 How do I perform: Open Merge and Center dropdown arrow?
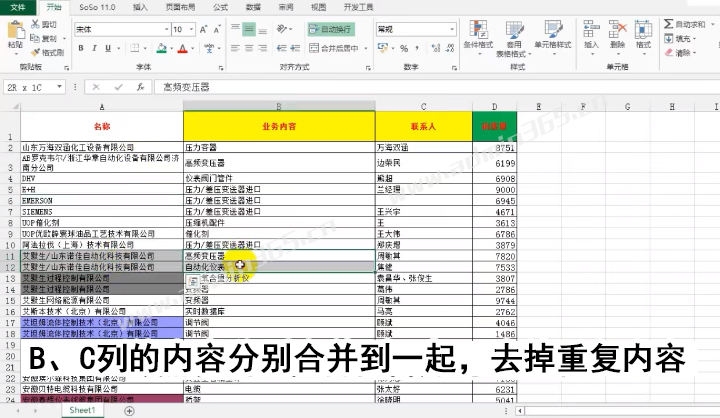tap(366, 48)
